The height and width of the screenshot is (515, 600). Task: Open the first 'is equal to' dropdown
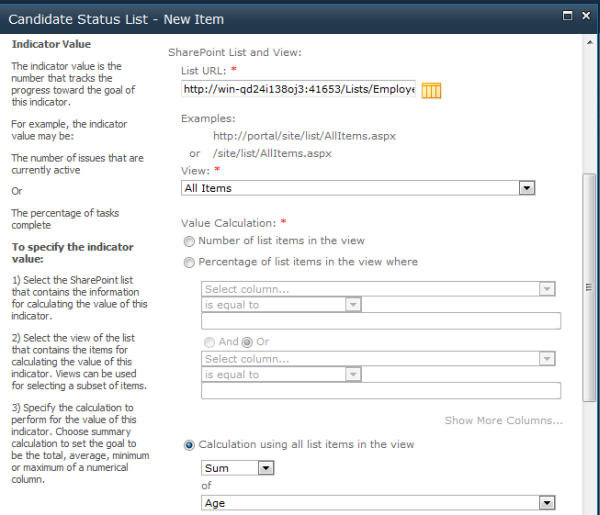281,305
